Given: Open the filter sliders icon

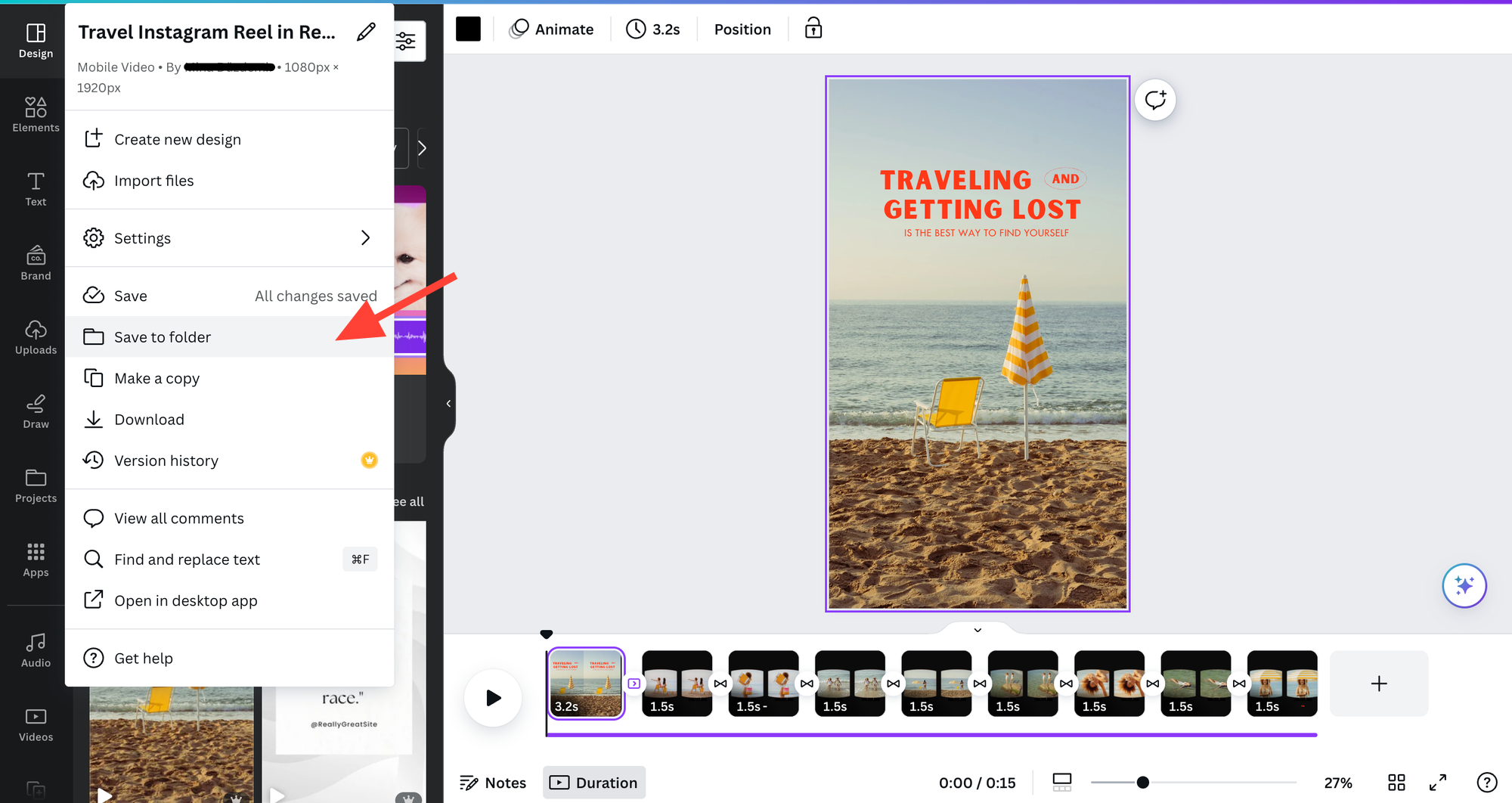Looking at the screenshot, I should (x=406, y=41).
